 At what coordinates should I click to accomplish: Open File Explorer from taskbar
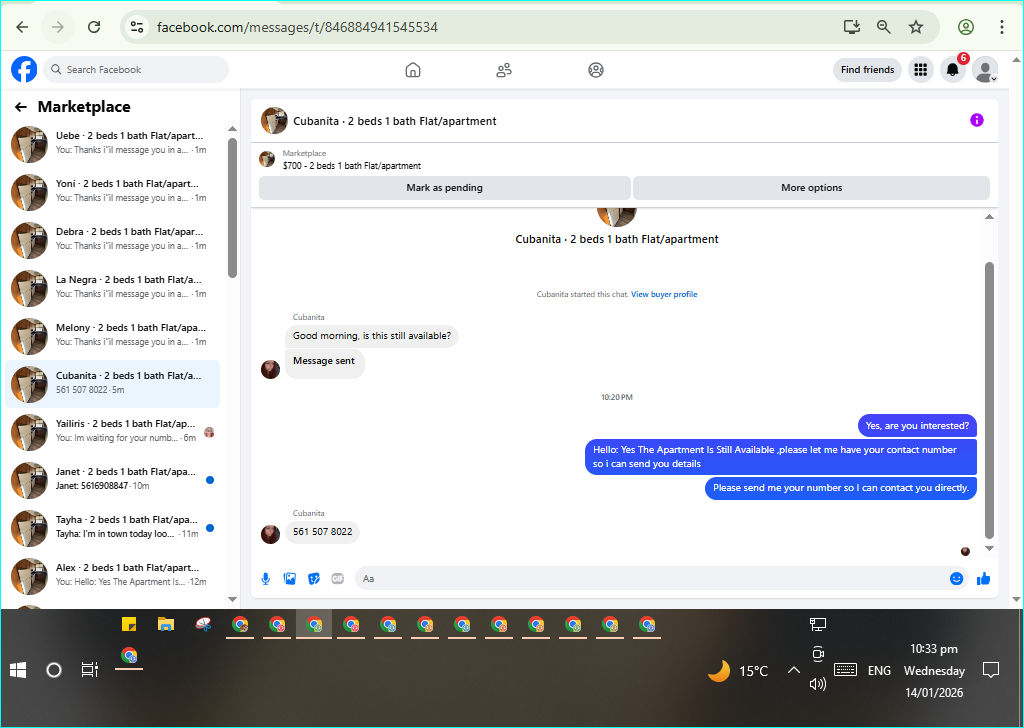(x=166, y=625)
